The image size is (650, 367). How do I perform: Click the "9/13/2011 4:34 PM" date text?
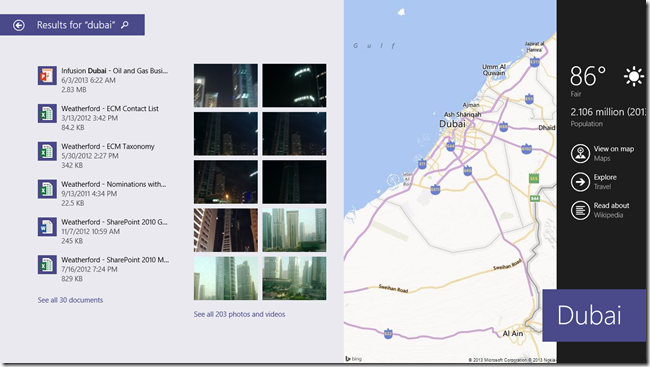pos(89,194)
